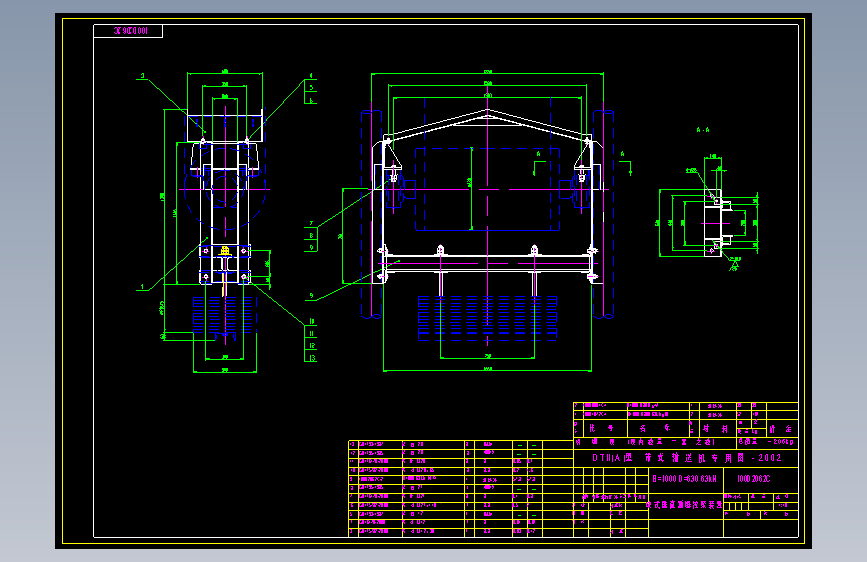Click the 1000 2062C drawing code cell
The image size is (867, 562).
754,478
